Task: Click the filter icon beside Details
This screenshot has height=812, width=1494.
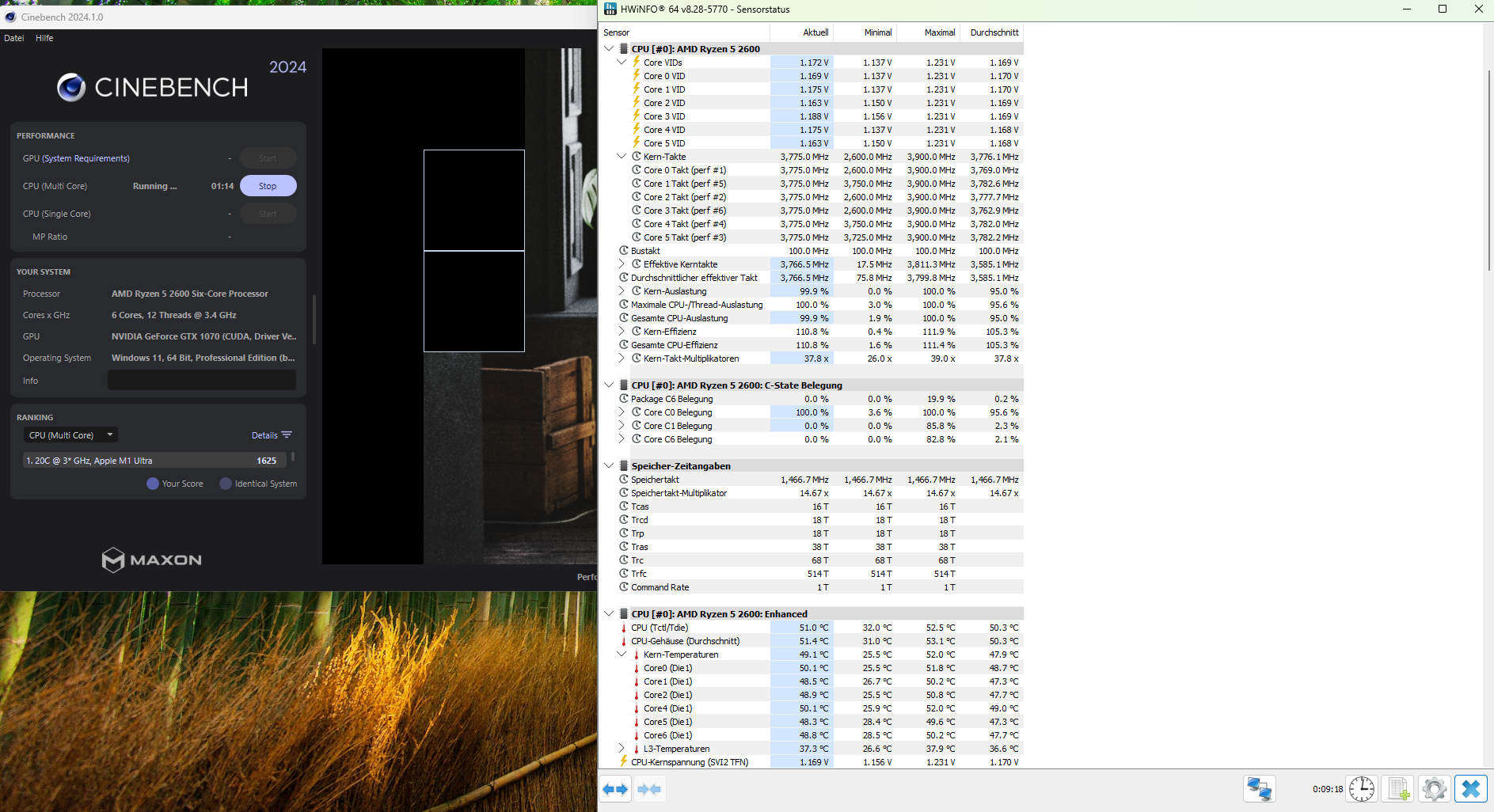Action: pos(287,434)
